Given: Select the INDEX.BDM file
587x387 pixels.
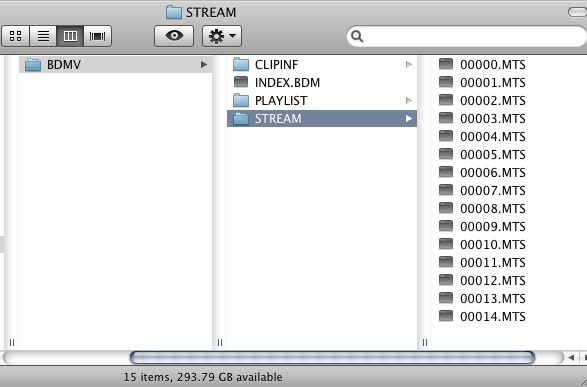Looking at the screenshot, I should [x=322, y=82].
